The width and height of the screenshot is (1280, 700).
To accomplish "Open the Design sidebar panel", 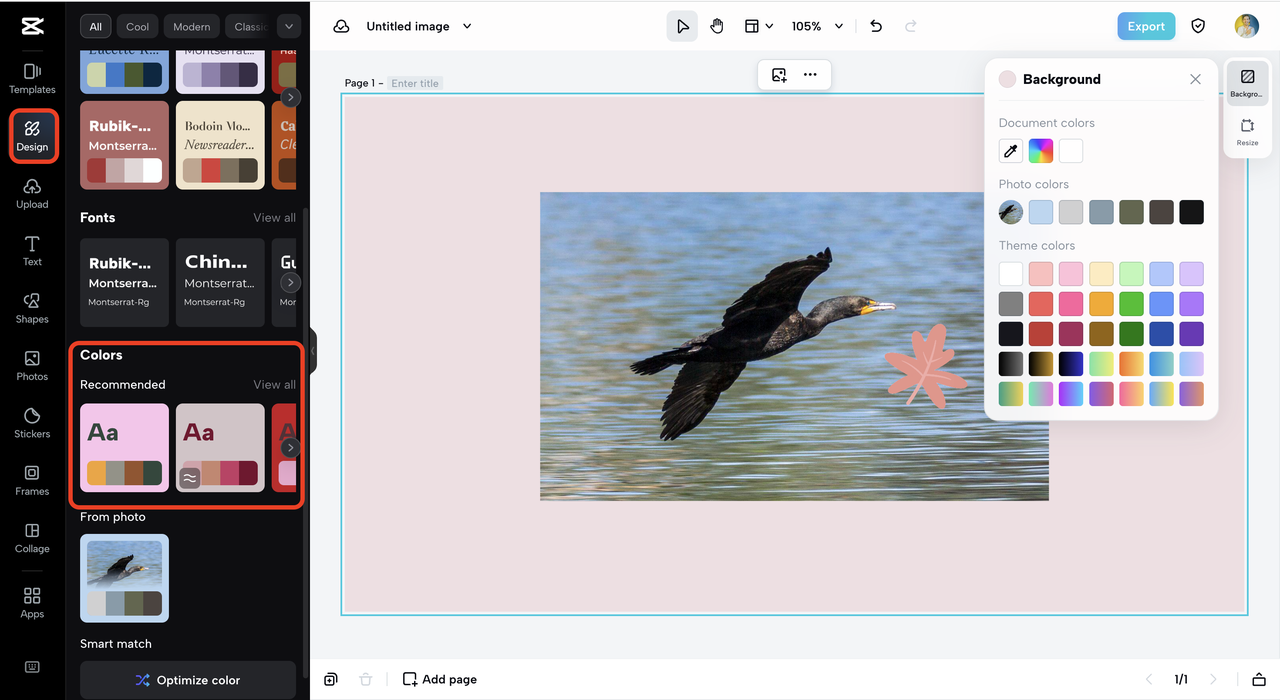I will [32, 136].
